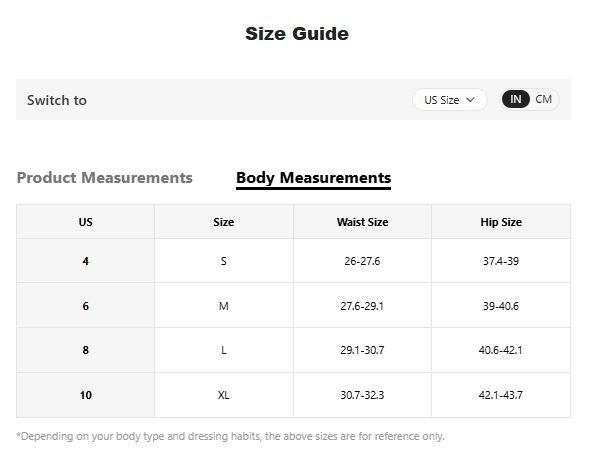Select the Body Measurements tab
Image resolution: width=589 pixels, height=449 pixels.
(313, 178)
